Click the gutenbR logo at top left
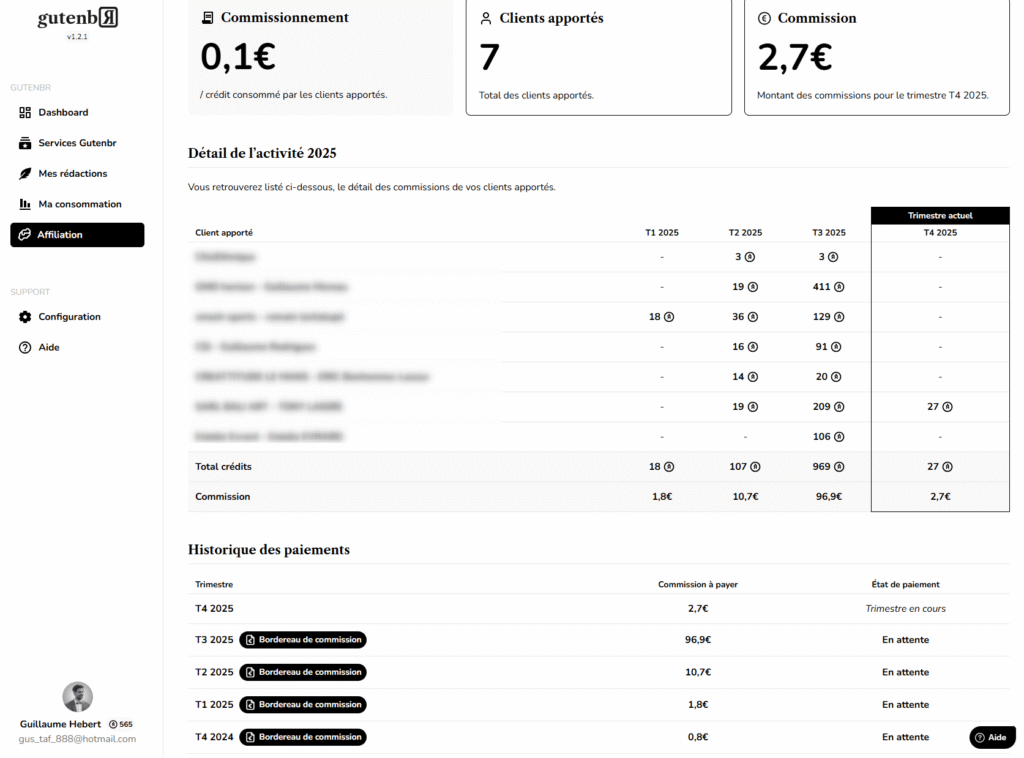 tap(77, 19)
